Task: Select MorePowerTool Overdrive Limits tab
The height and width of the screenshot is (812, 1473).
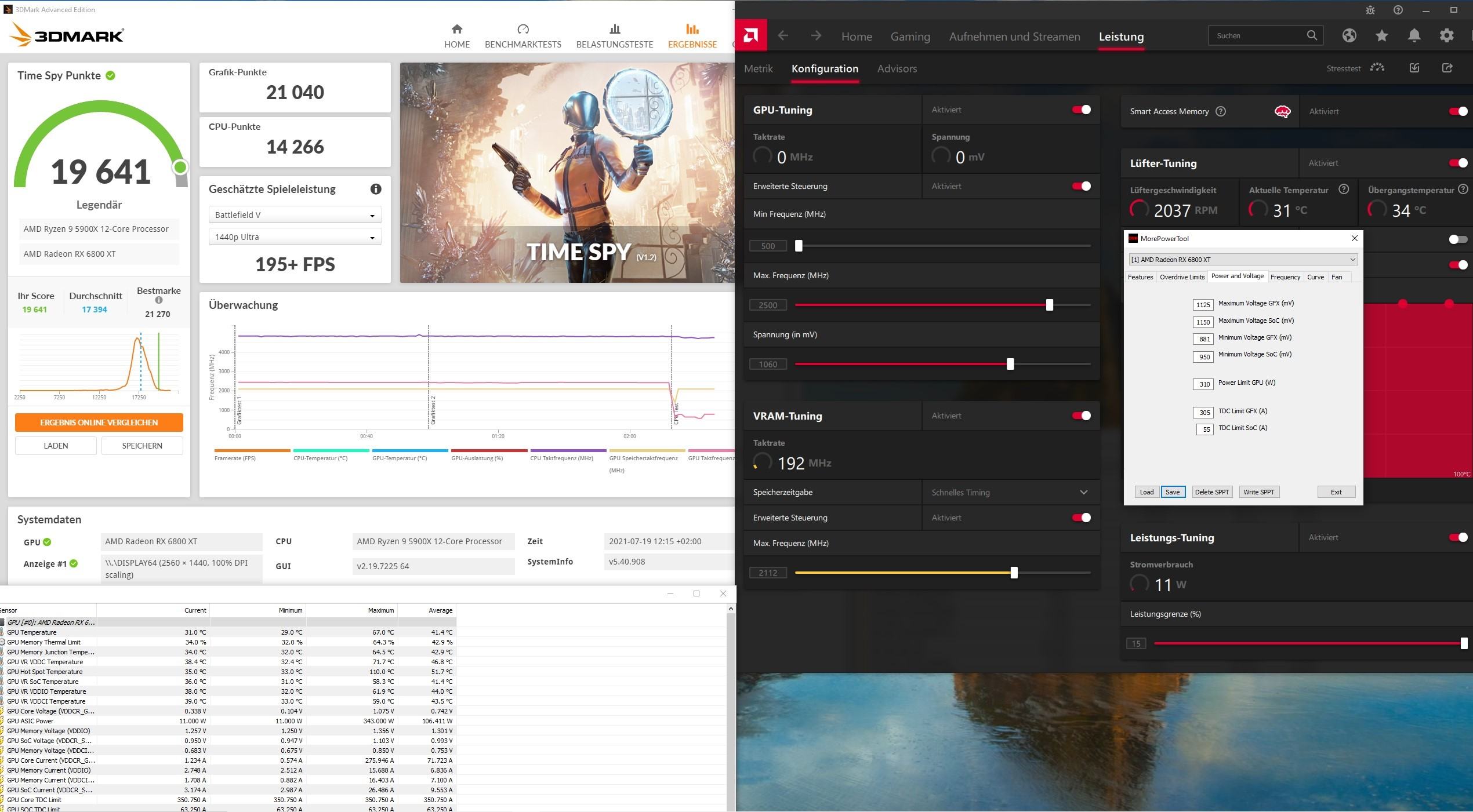Action: 1182,277
